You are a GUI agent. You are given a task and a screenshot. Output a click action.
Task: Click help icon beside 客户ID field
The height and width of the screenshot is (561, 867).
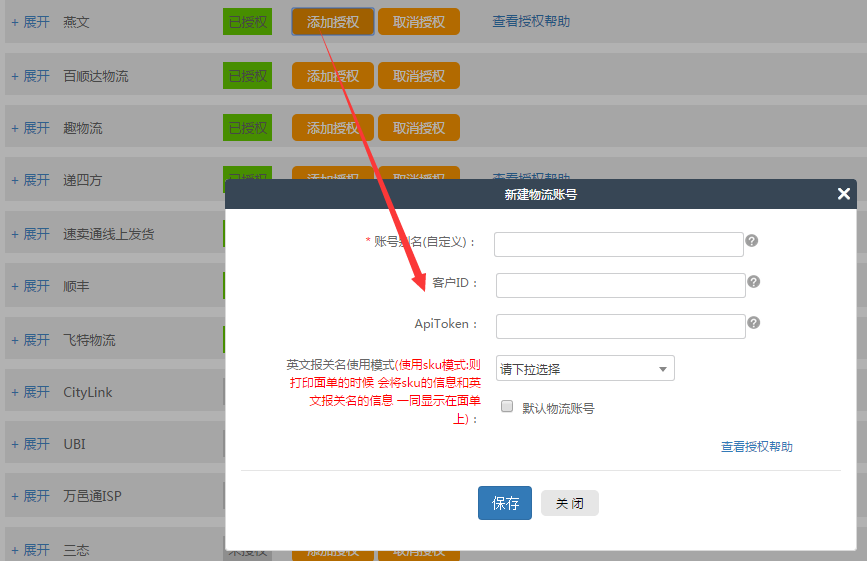pyautogui.click(x=753, y=282)
